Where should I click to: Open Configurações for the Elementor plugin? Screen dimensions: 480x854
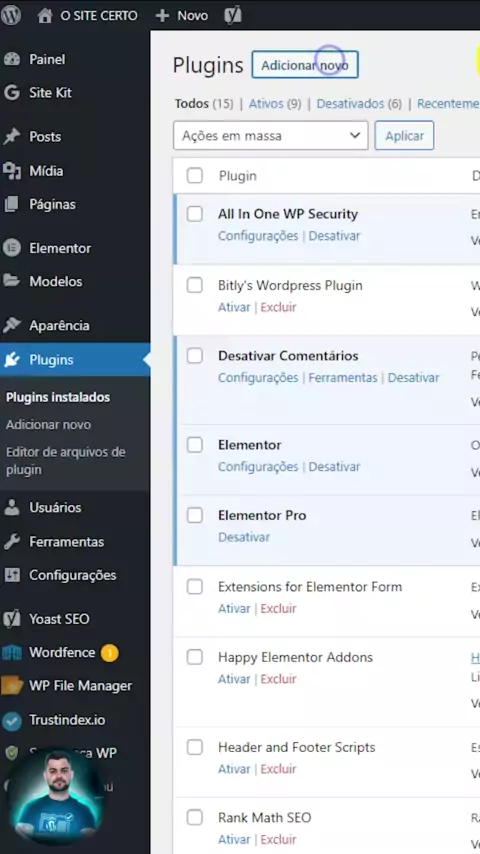[x=258, y=467]
